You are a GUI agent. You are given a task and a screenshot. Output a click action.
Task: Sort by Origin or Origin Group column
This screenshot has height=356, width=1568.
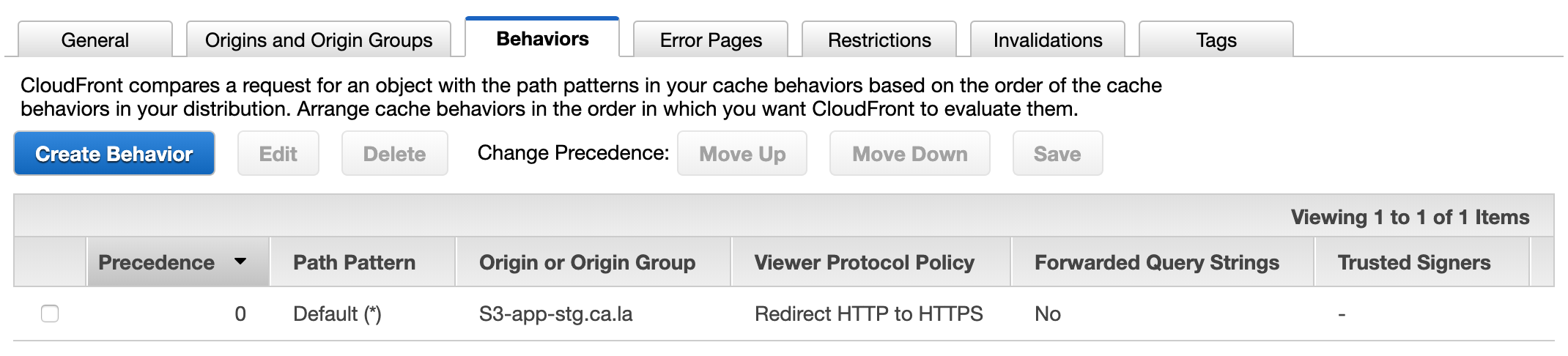tap(587, 262)
